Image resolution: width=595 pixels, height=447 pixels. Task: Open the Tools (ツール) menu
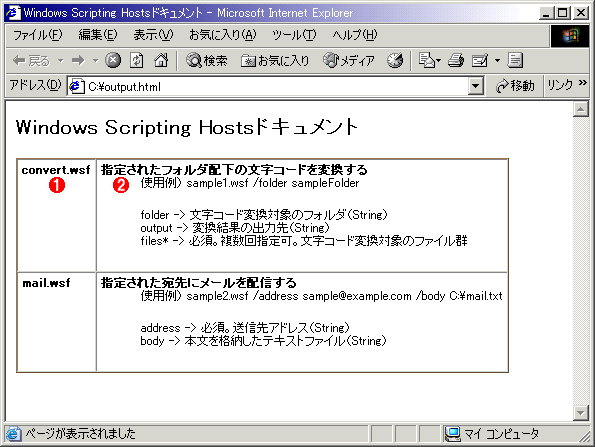(x=294, y=35)
